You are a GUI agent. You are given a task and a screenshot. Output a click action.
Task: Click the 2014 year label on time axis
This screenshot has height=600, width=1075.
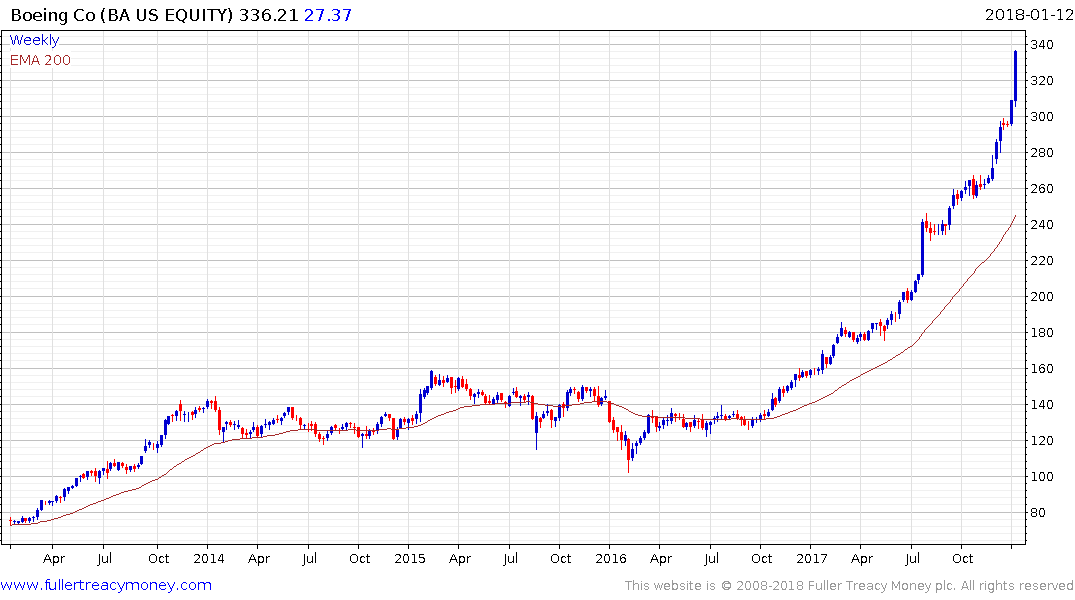click(x=208, y=558)
